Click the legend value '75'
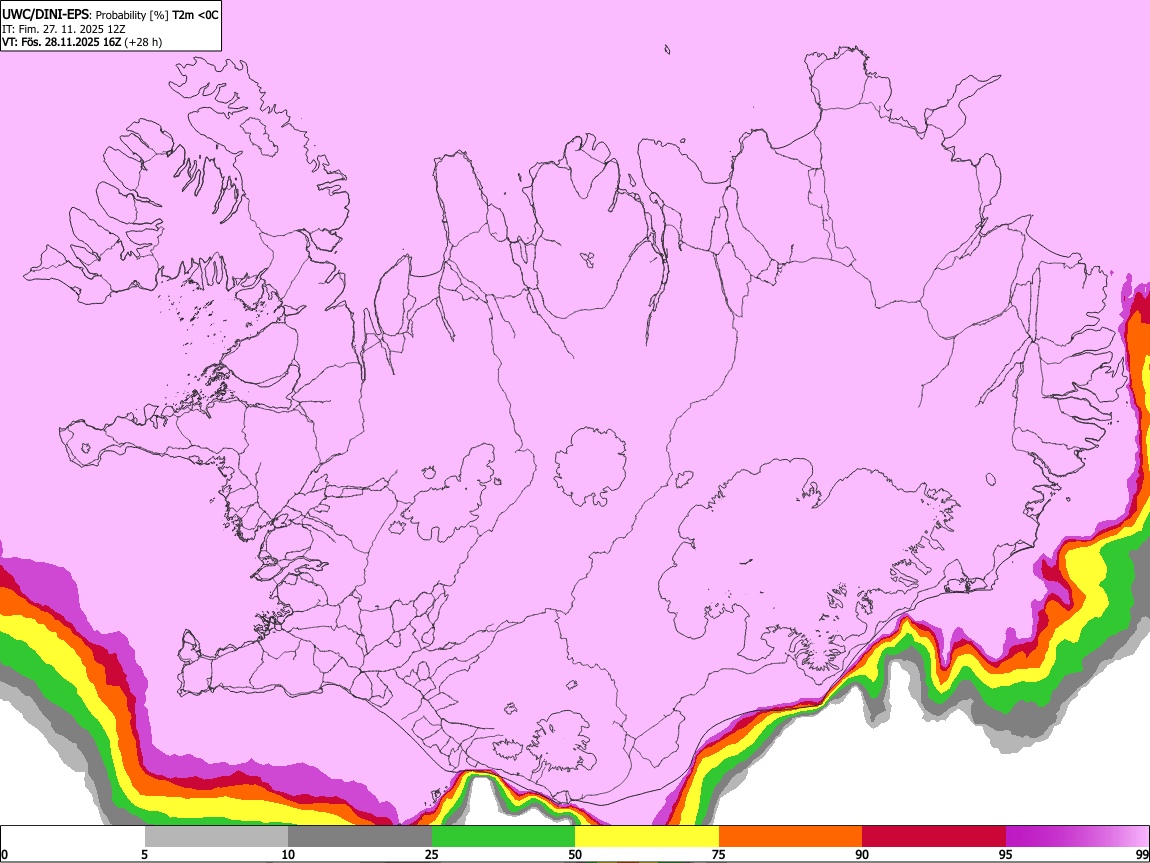This screenshot has width=1150, height=863. pyautogui.click(x=718, y=854)
